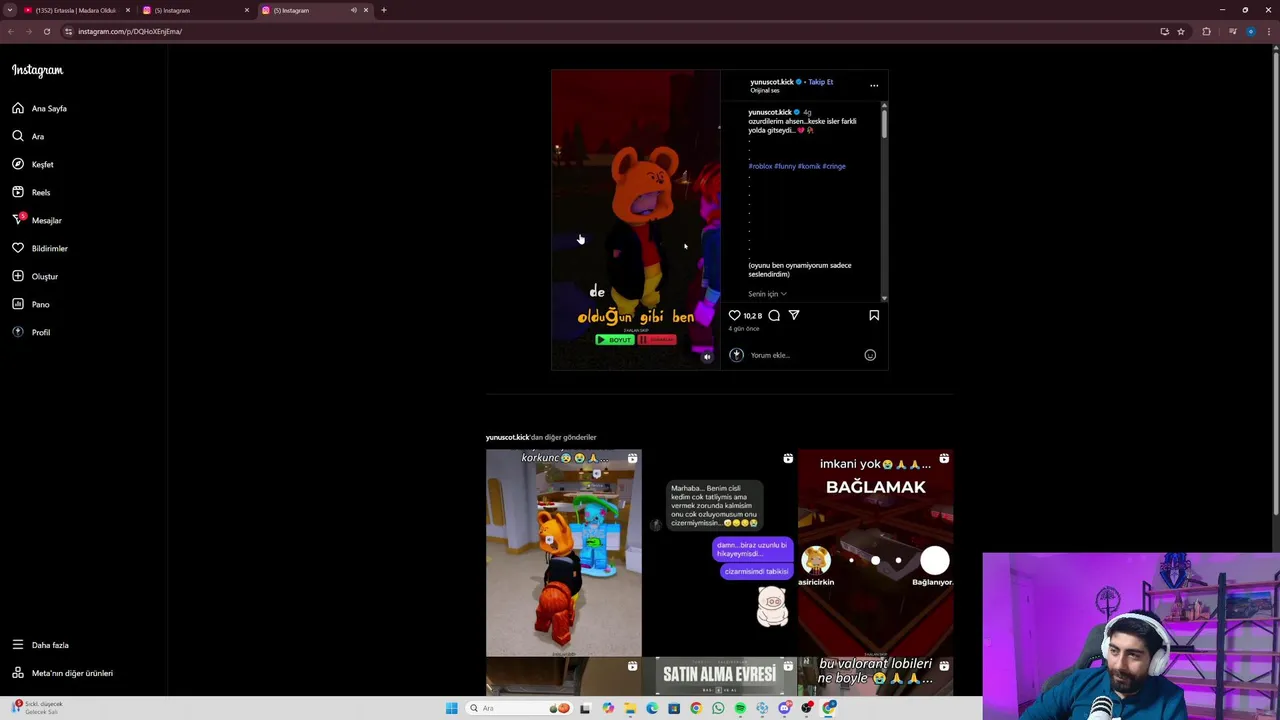This screenshot has width=1280, height=720.
Task: Open post options three-dot menu
Action: [x=874, y=85]
